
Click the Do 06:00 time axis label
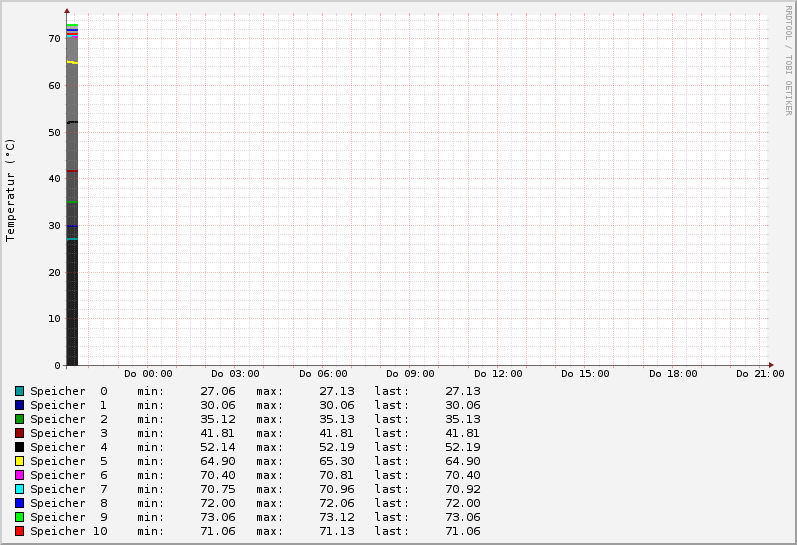[x=323, y=374]
